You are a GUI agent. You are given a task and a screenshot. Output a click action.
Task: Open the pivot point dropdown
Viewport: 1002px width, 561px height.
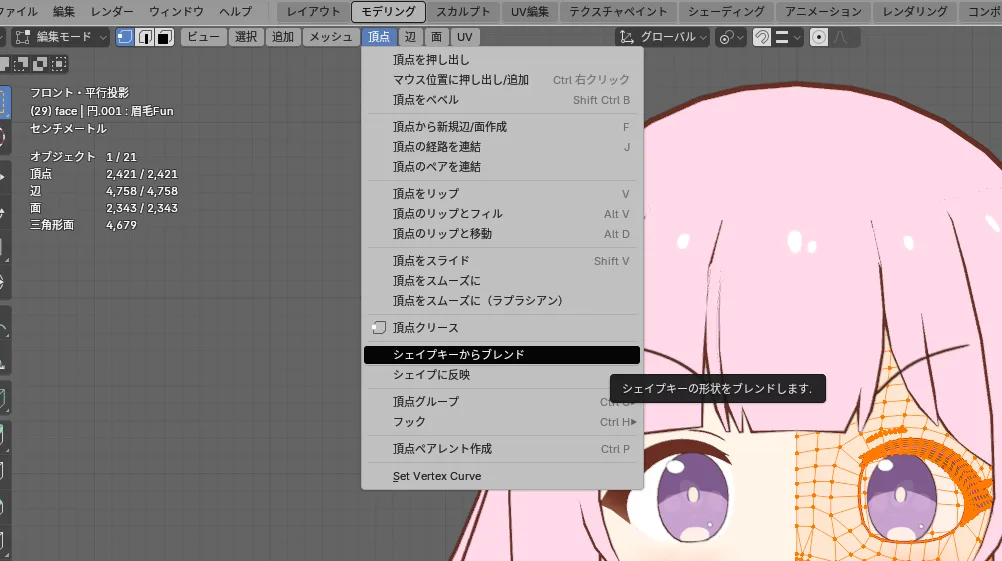tap(731, 37)
